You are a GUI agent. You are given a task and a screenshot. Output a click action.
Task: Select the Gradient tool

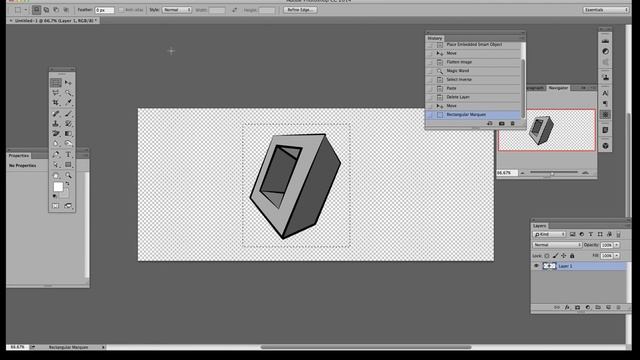(x=68, y=133)
